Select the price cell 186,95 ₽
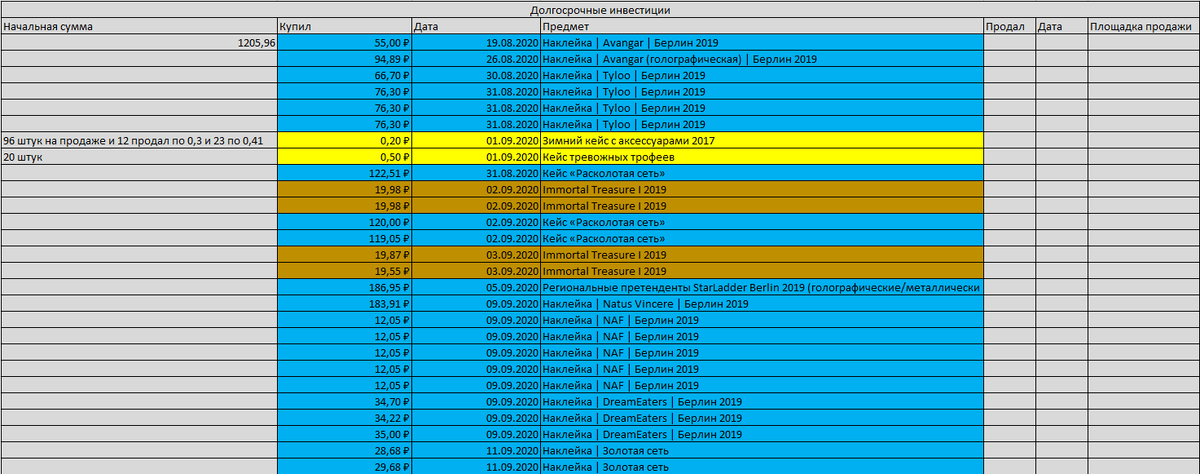Screen dimensions: 1200x474 [x=344, y=287]
